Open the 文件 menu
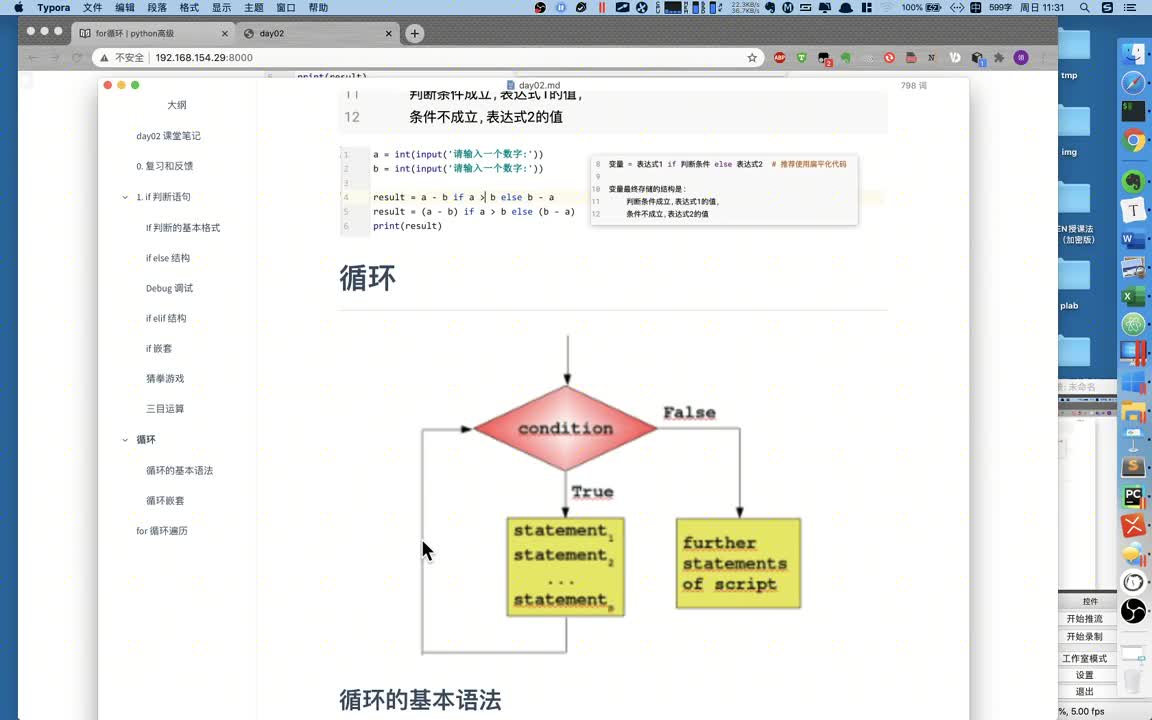 [93, 7]
